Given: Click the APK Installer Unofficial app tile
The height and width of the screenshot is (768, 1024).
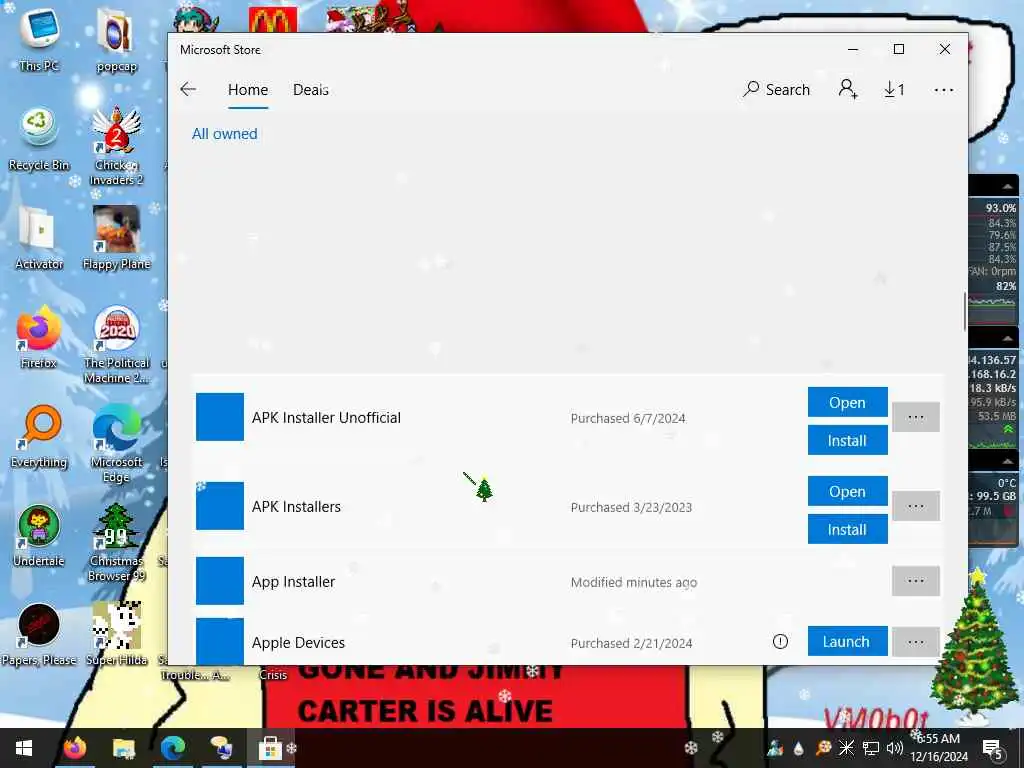Looking at the screenshot, I should (x=220, y=417).
